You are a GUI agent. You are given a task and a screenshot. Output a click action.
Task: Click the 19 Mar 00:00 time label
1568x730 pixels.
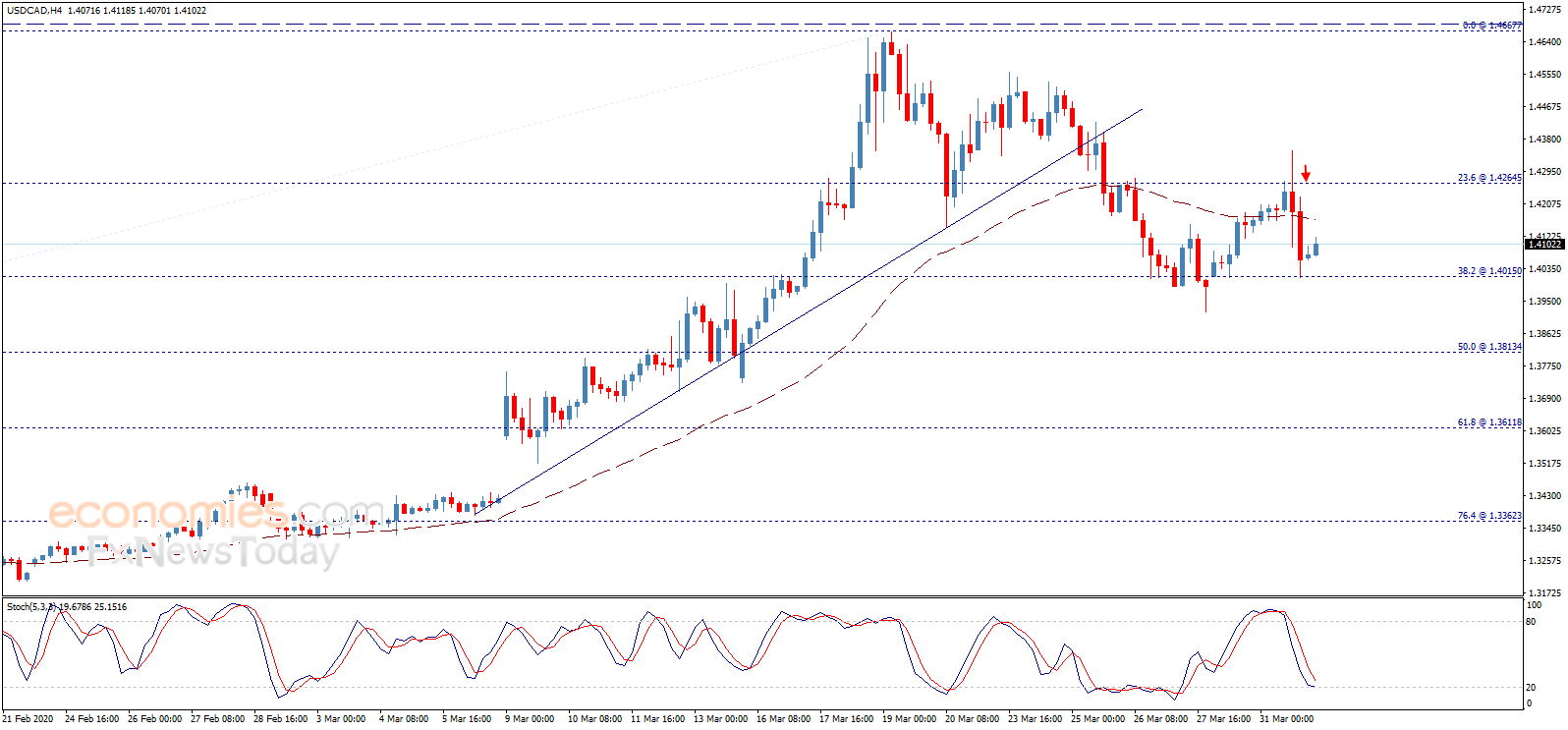(910, 719)
